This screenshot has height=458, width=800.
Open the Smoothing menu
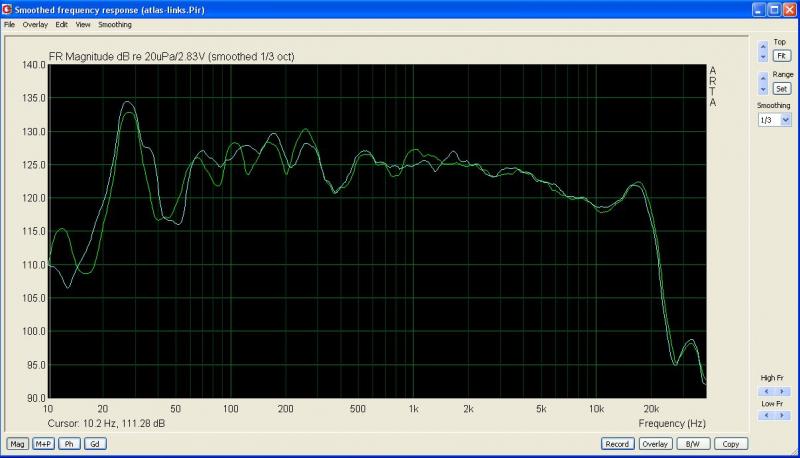(115, 24)
